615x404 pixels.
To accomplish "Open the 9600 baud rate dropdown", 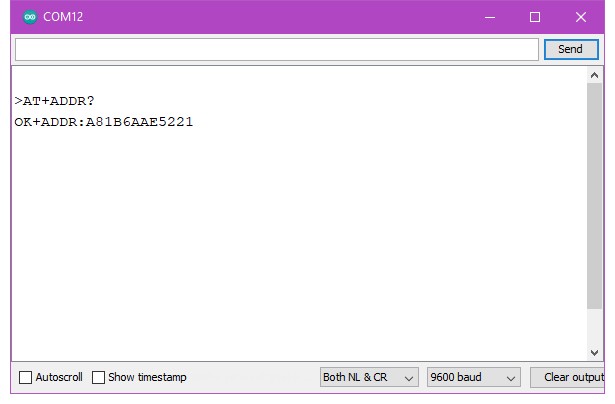I will [x=473, y=378].
